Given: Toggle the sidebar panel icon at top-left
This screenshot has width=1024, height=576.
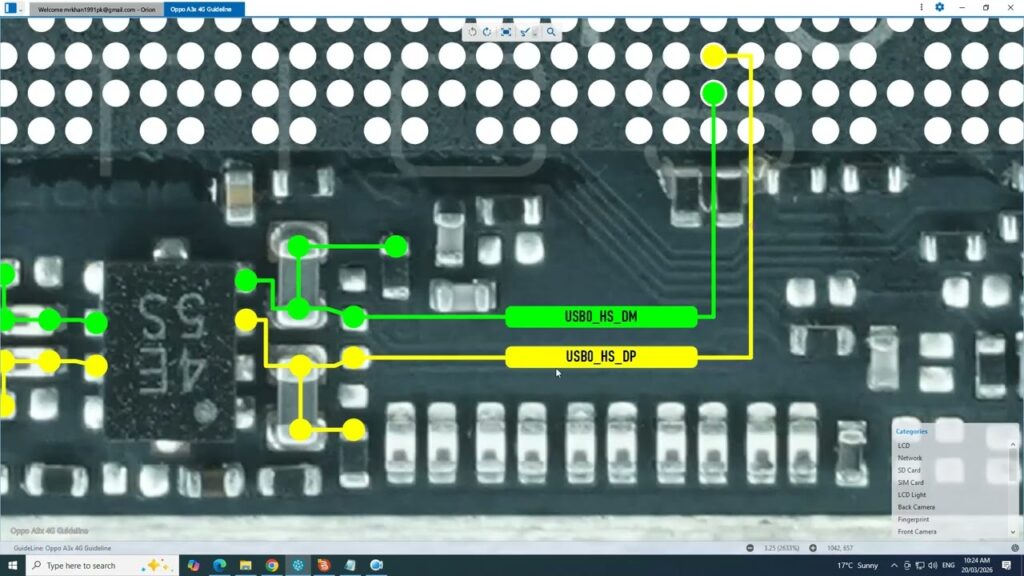Looking at the screenshot, I should point(10,8).
